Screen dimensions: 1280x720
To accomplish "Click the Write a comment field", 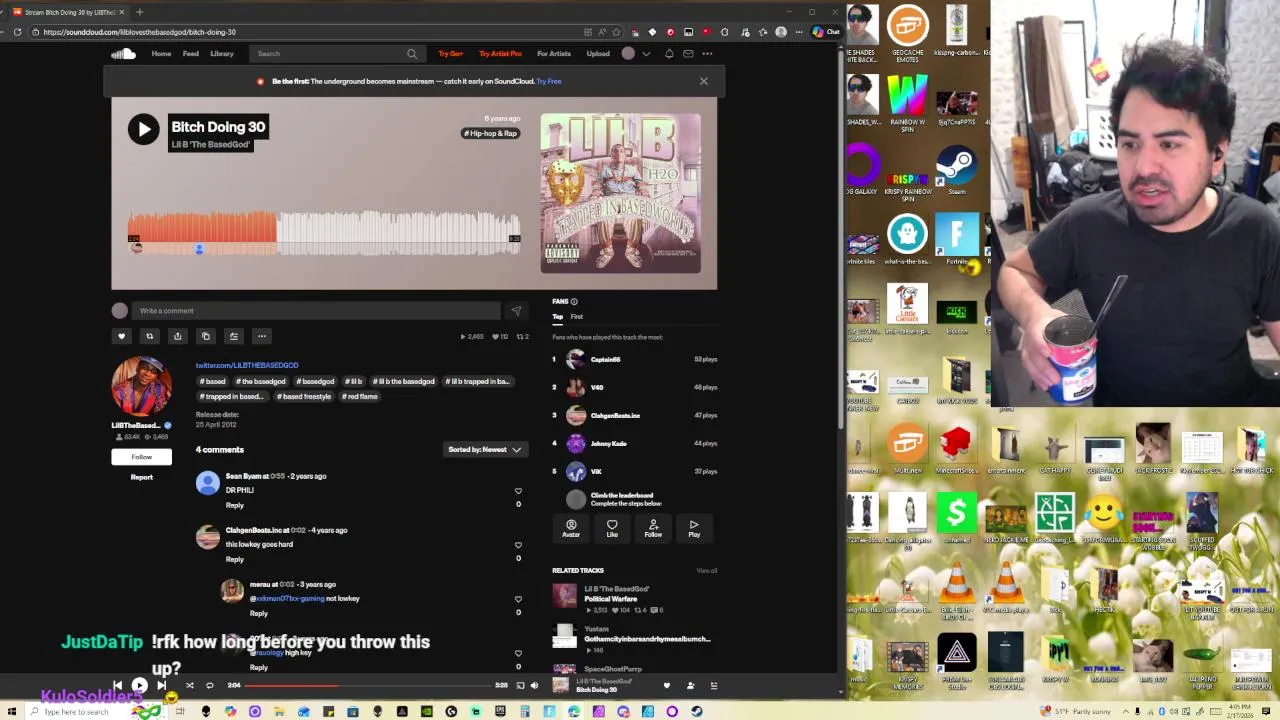I will tap(317, 311).
